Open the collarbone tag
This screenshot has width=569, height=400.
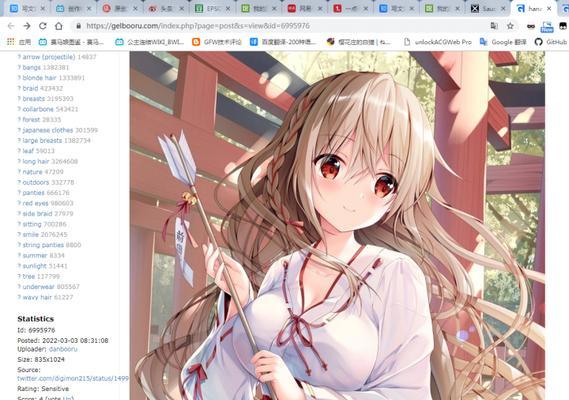click(38, 109)
